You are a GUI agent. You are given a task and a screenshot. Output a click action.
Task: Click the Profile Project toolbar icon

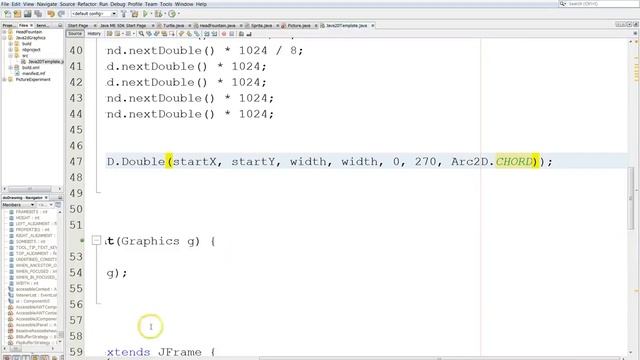pos(172,14)
